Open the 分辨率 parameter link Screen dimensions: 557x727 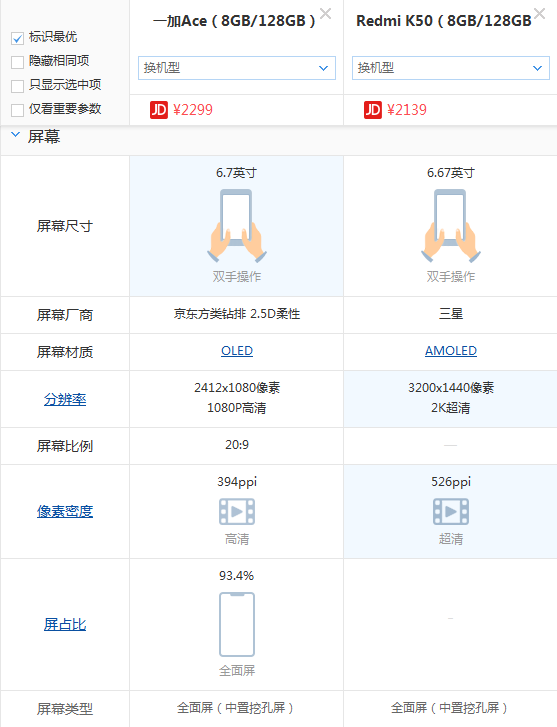pyautogui.click(x=65, y=399)
